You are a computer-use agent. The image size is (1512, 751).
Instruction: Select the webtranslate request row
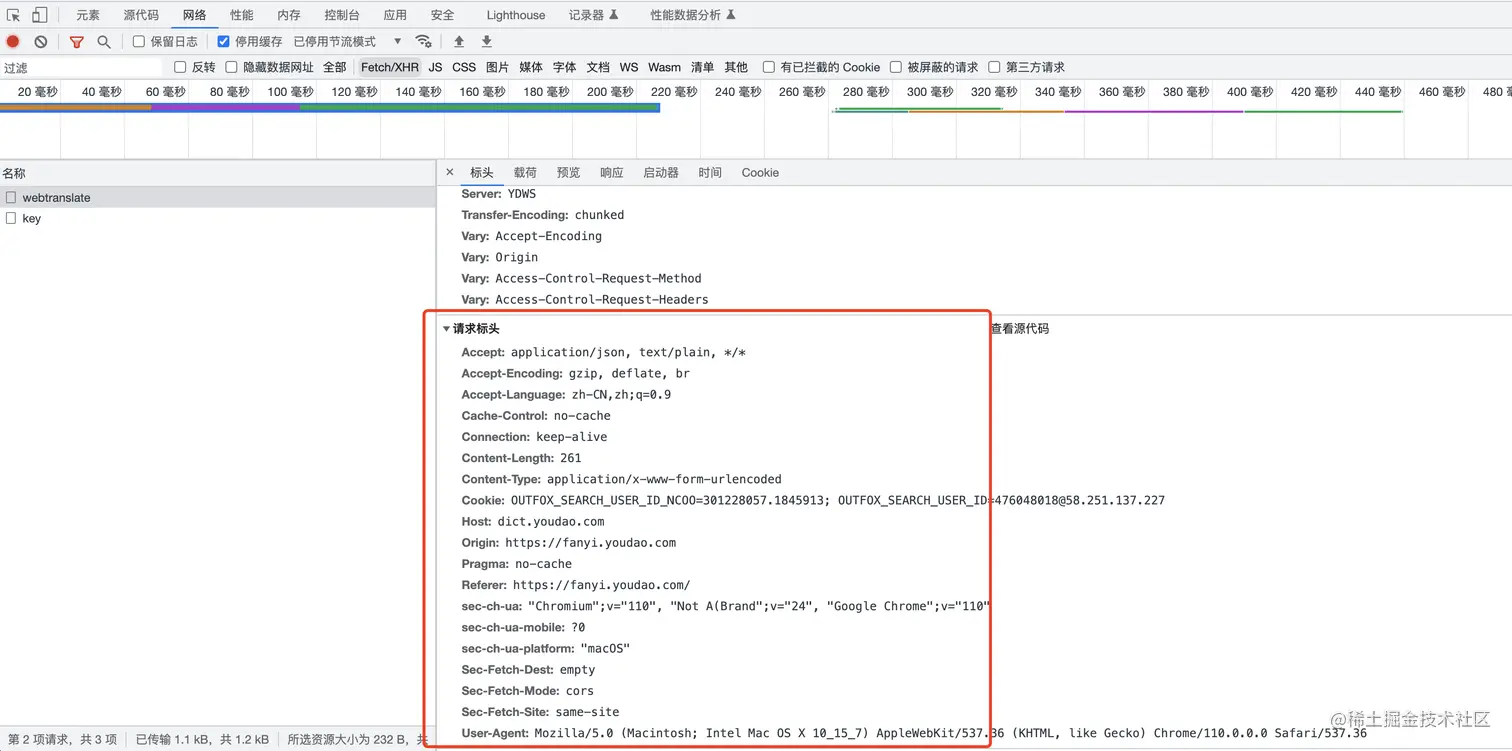point(218,198)
